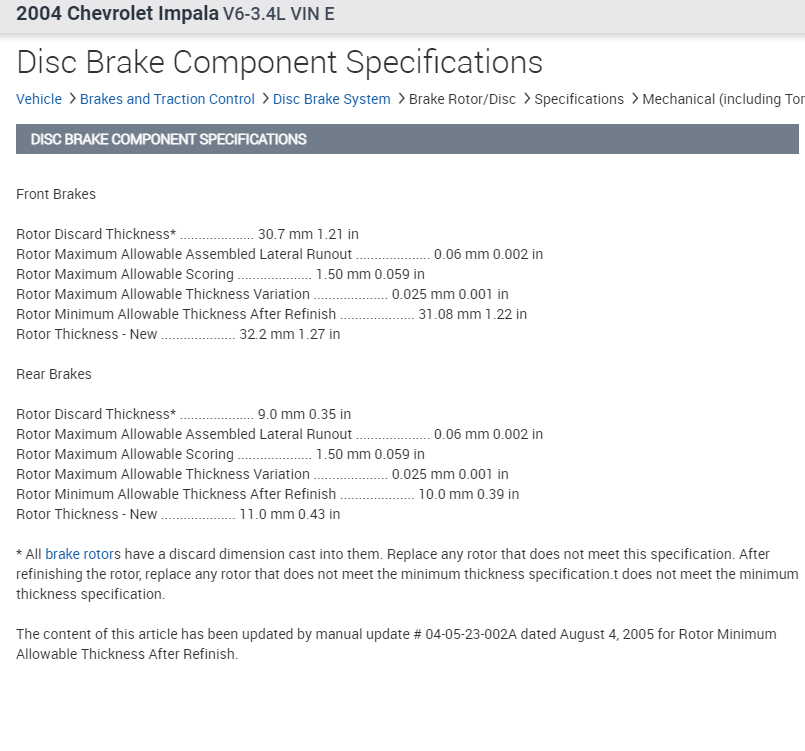Viewport: 805px width, 751px height.
Task: Click chevron between Specifications and Mechanical
Action: 634,99
